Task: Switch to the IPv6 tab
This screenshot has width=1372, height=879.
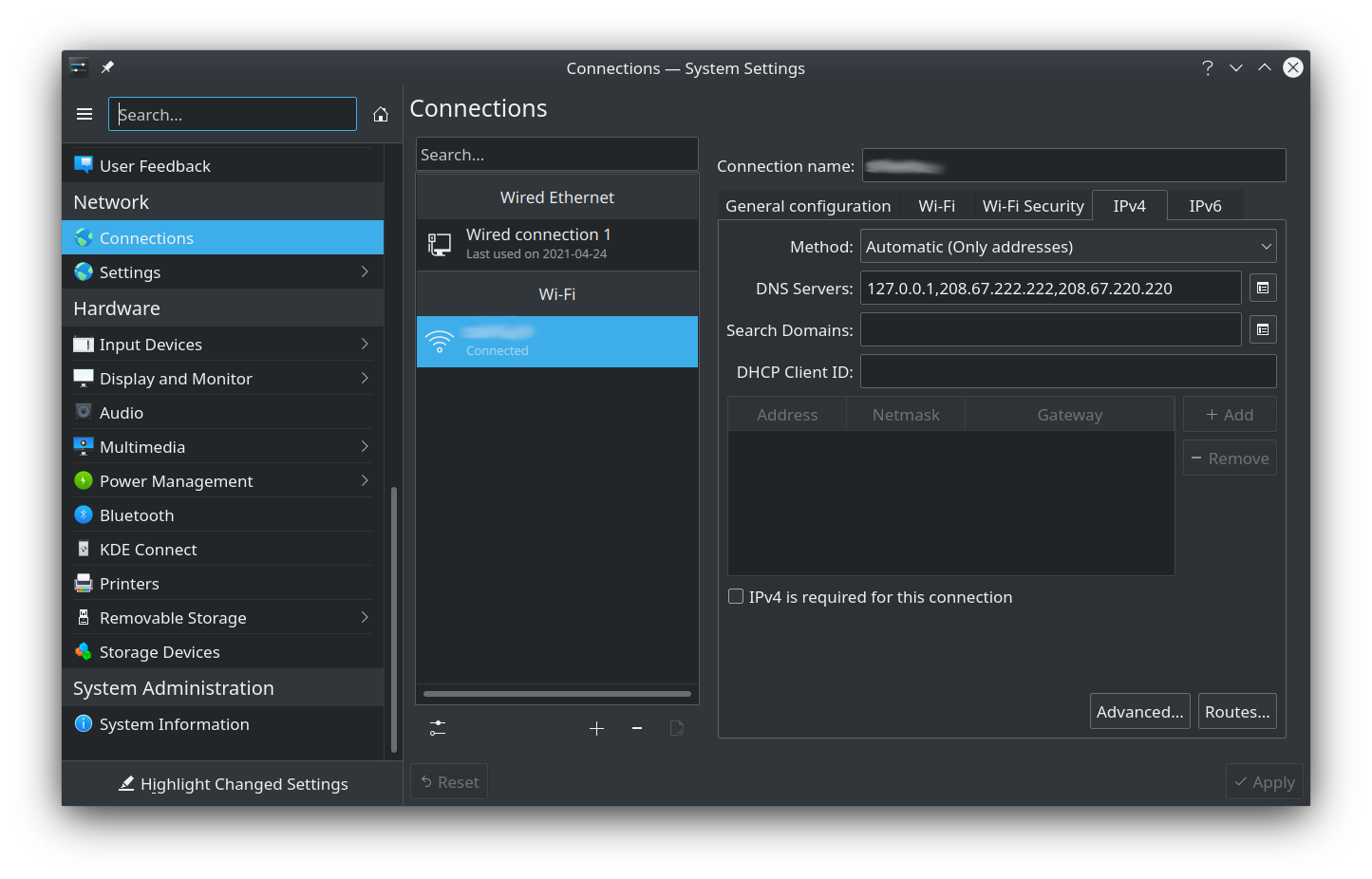Action: [1205, 205]
